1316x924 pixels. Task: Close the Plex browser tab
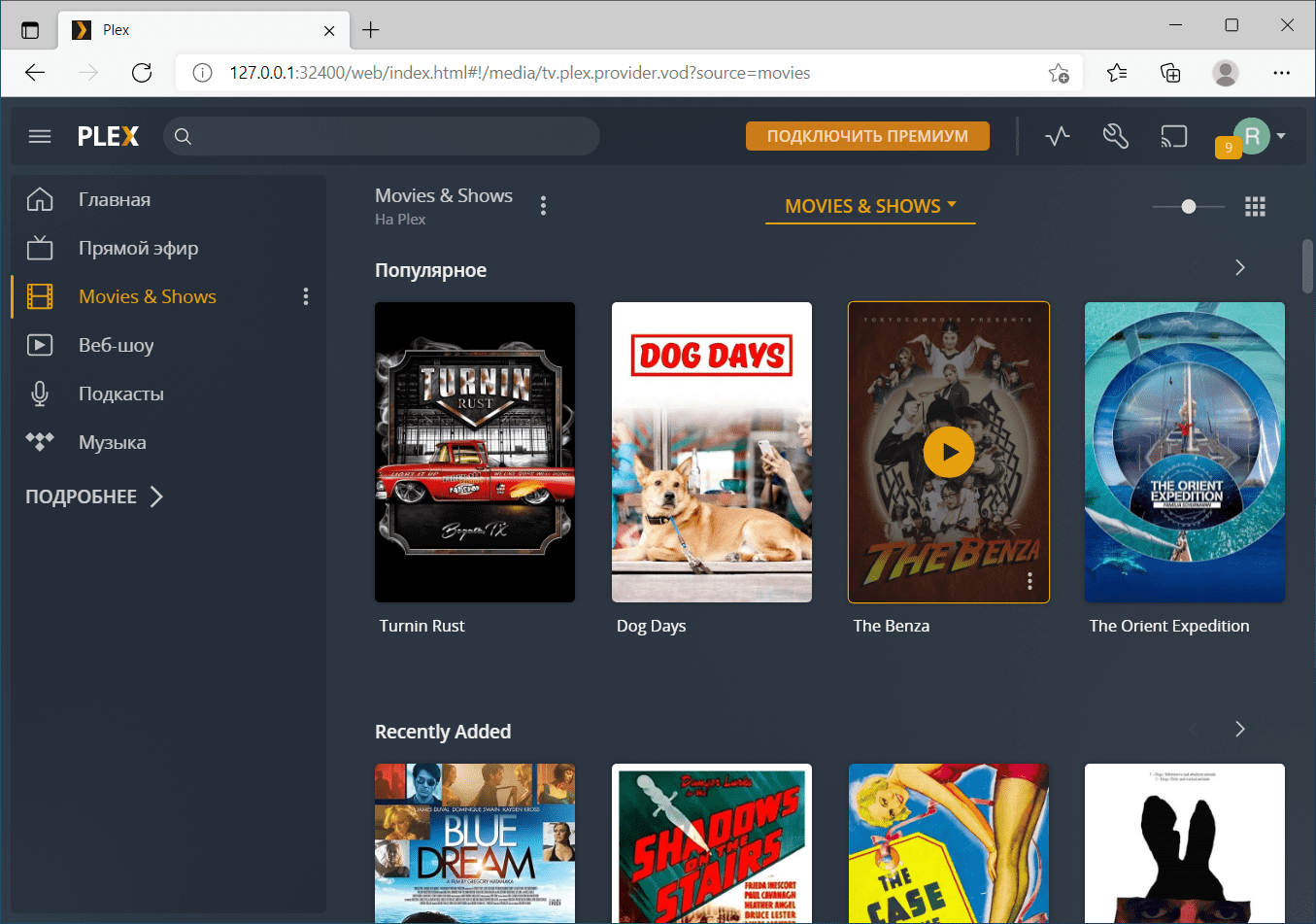329,30
